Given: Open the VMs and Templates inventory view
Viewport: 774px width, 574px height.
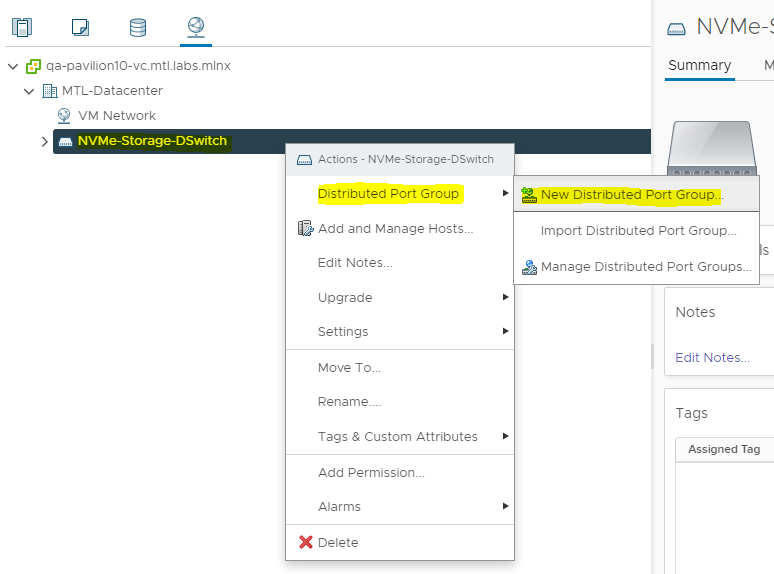Looking at the screenshot, I should point(80,27).
